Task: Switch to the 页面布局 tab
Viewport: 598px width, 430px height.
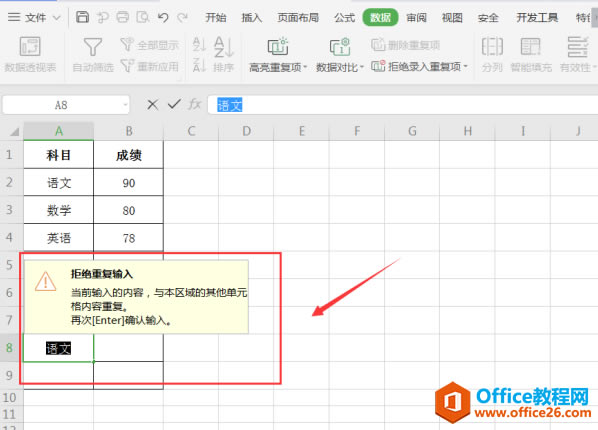Action: click(298, 18)
